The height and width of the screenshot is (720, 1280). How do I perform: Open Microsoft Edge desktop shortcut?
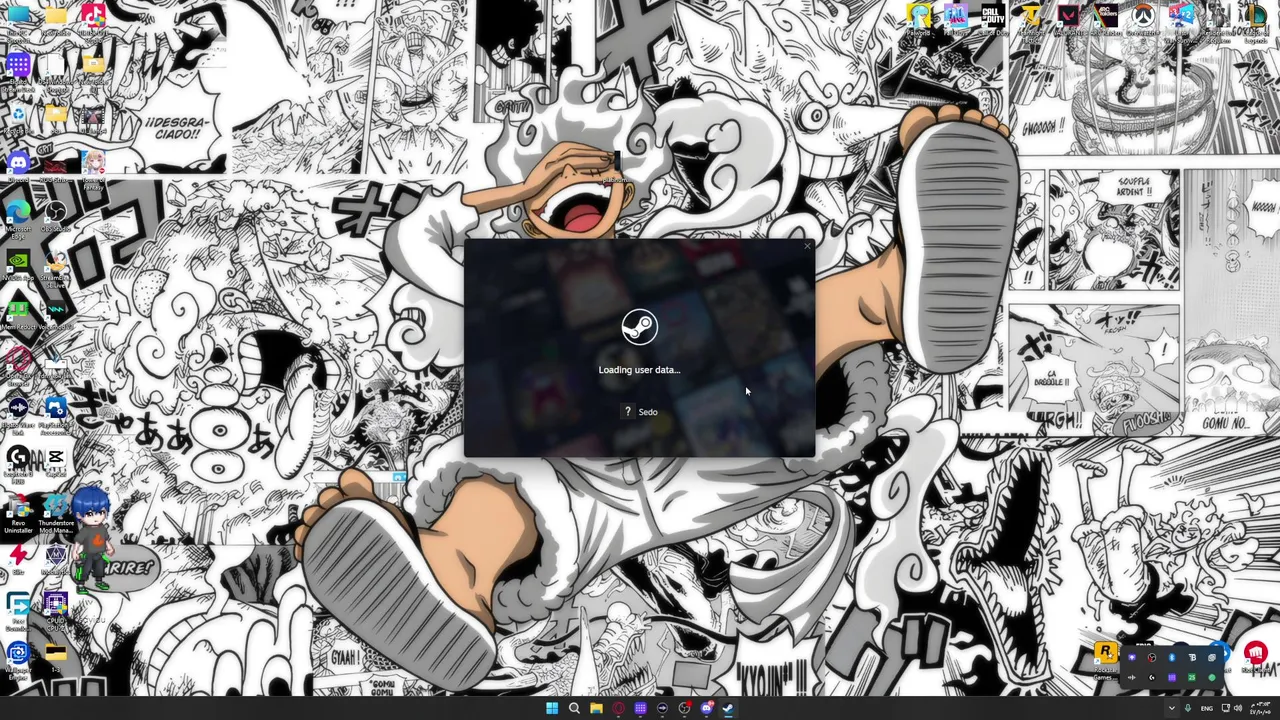18,216
